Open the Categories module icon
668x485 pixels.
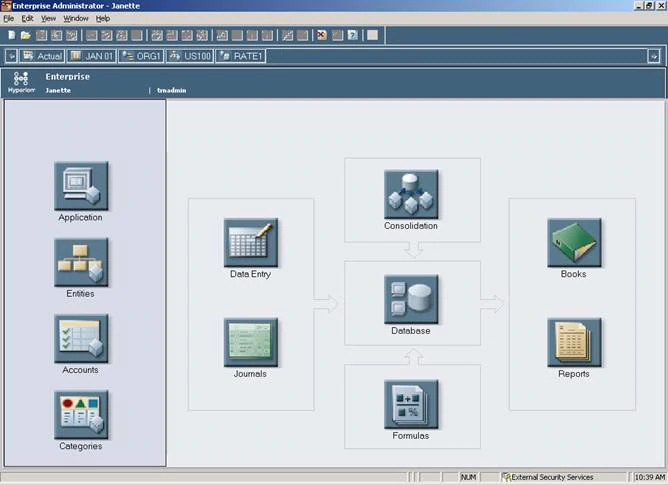click(x=81, y=415)
